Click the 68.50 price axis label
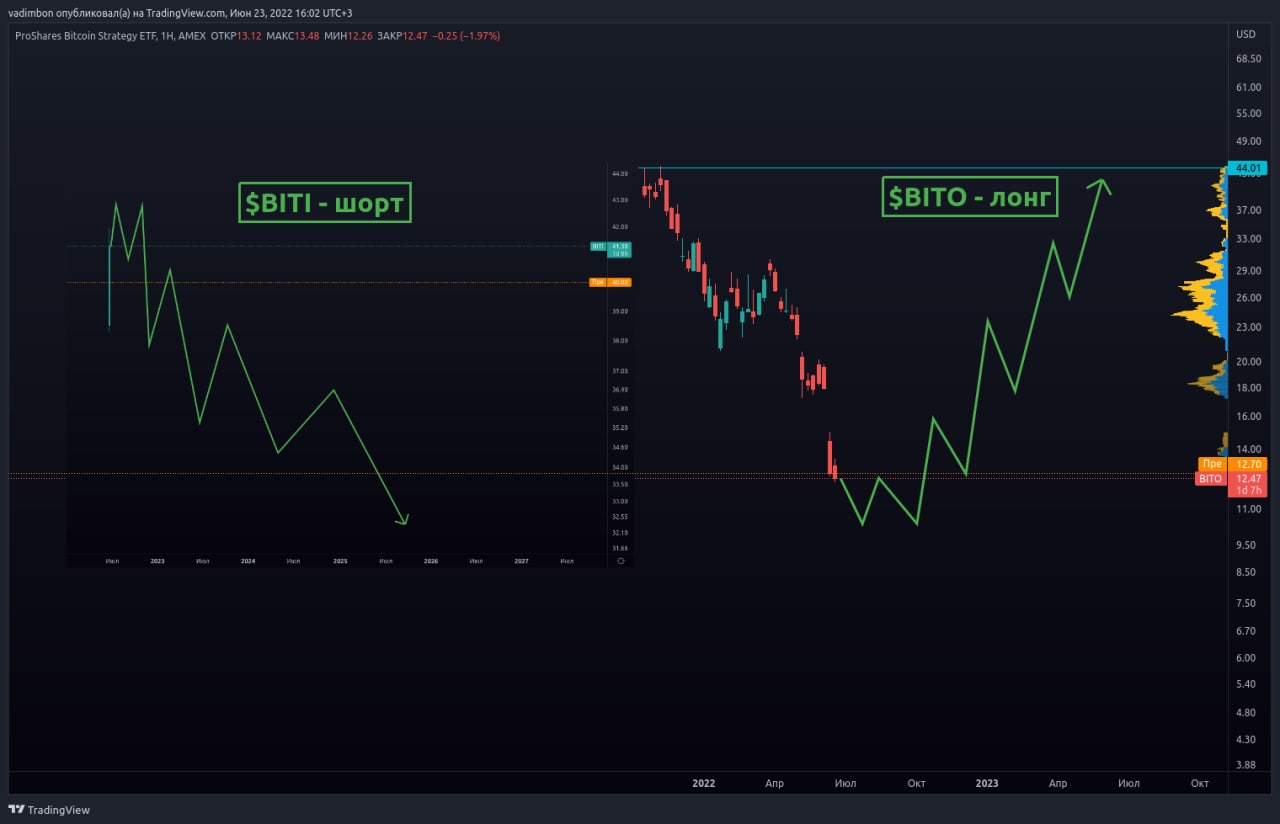The height and width of the screenshot is (824, 1280). (x=1250, y=59)
